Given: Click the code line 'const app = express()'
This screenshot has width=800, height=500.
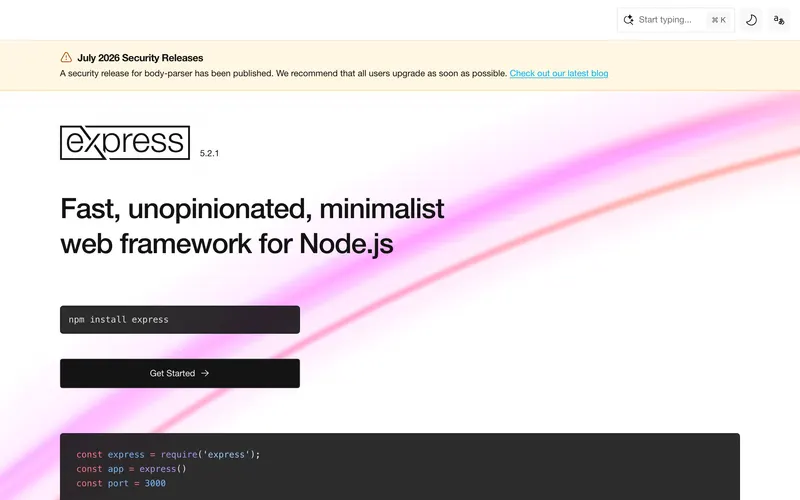Looking at the screenshot, I should (x=132, y=468).
